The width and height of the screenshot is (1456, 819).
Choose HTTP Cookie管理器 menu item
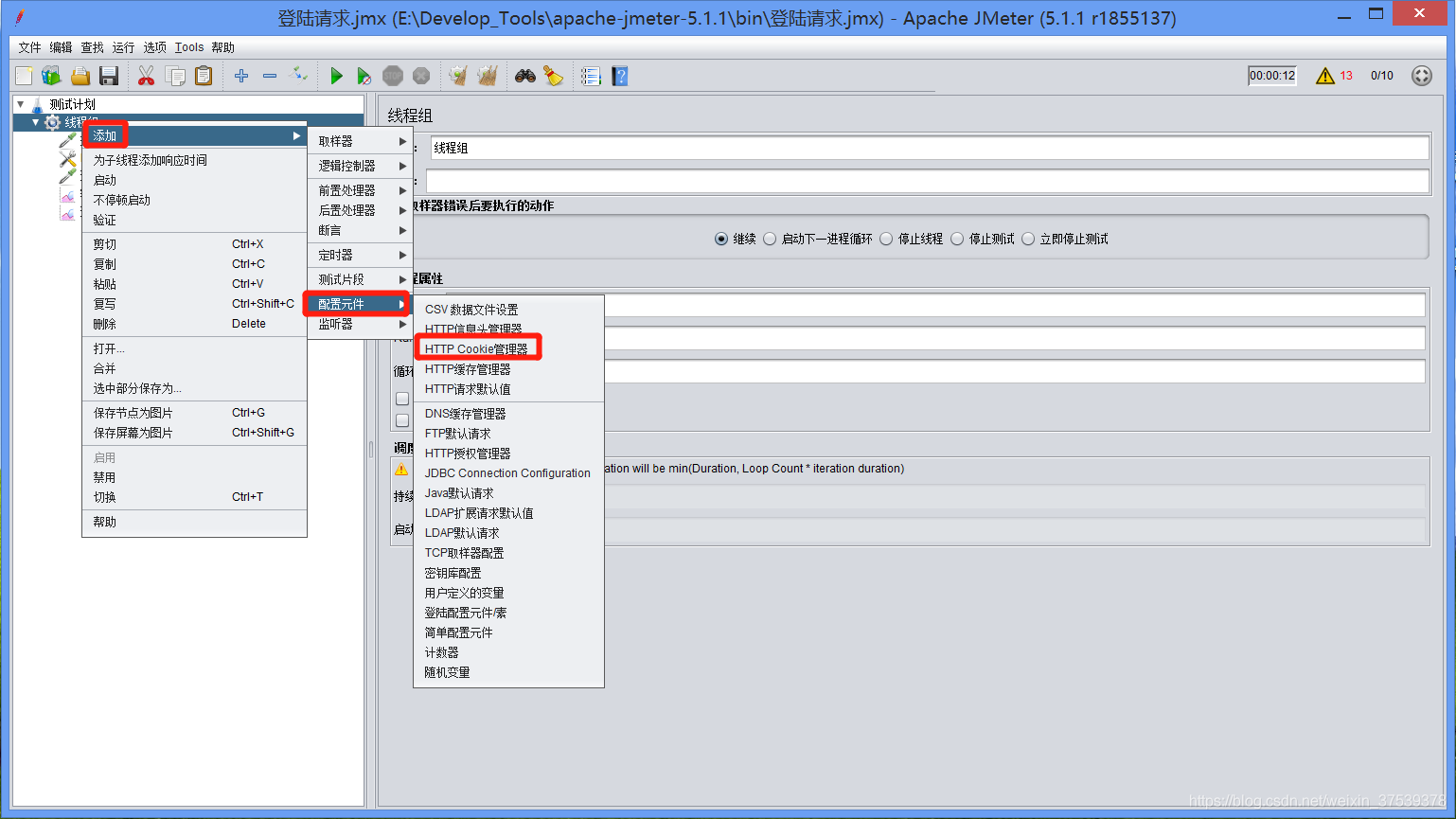point(509,349)
